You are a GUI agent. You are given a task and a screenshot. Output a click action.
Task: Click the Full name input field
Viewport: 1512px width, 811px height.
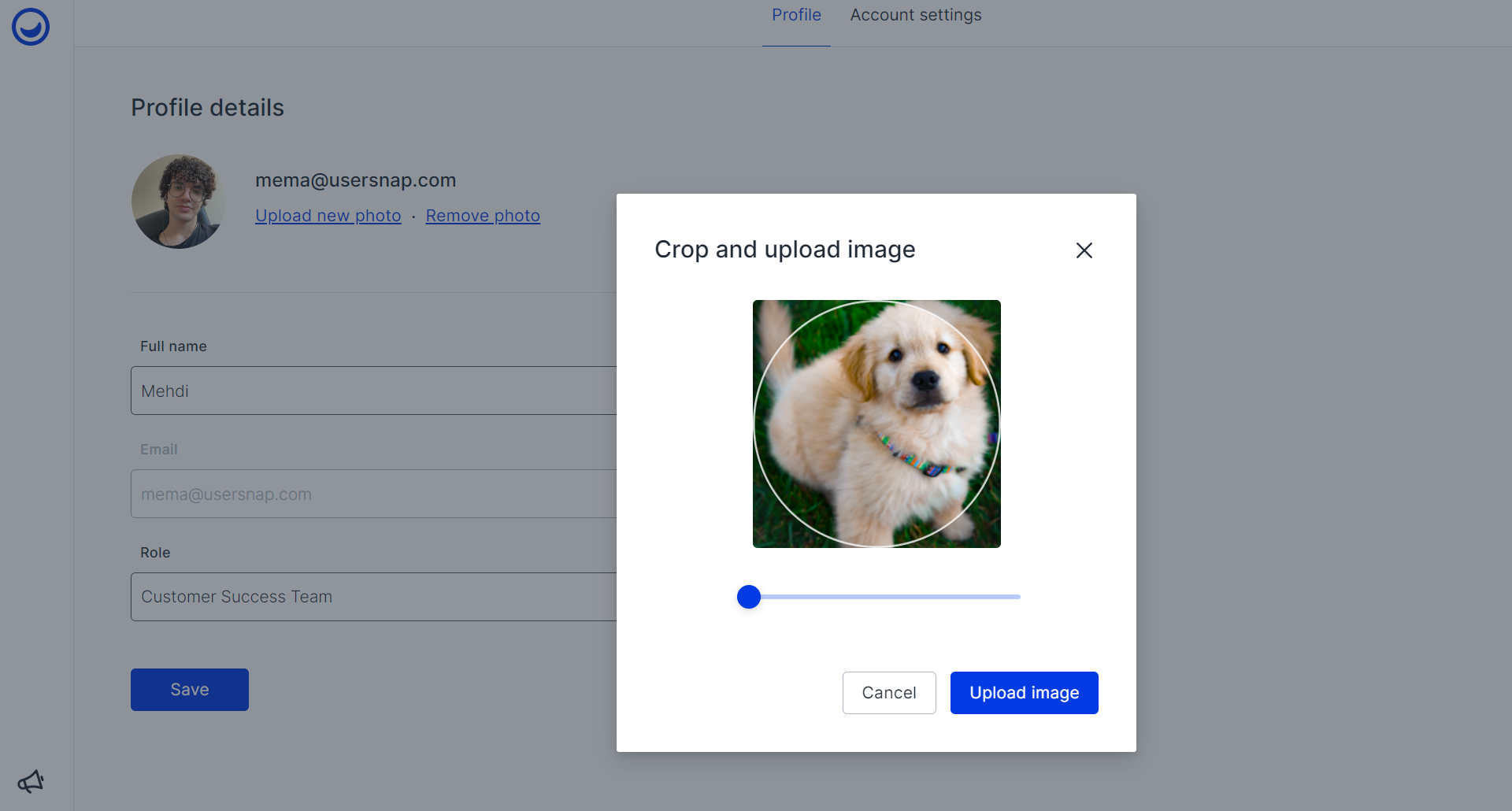point(374,391)
